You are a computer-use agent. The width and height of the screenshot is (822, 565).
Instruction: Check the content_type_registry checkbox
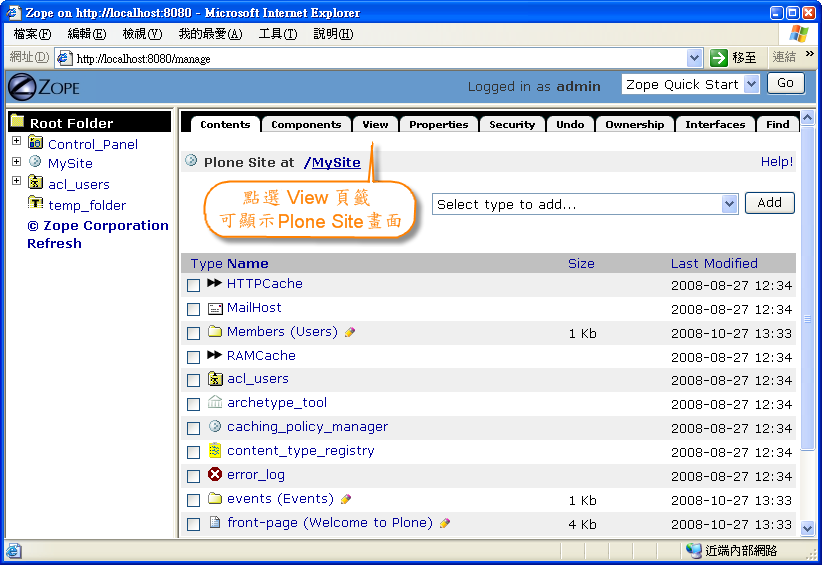(193, 452)
